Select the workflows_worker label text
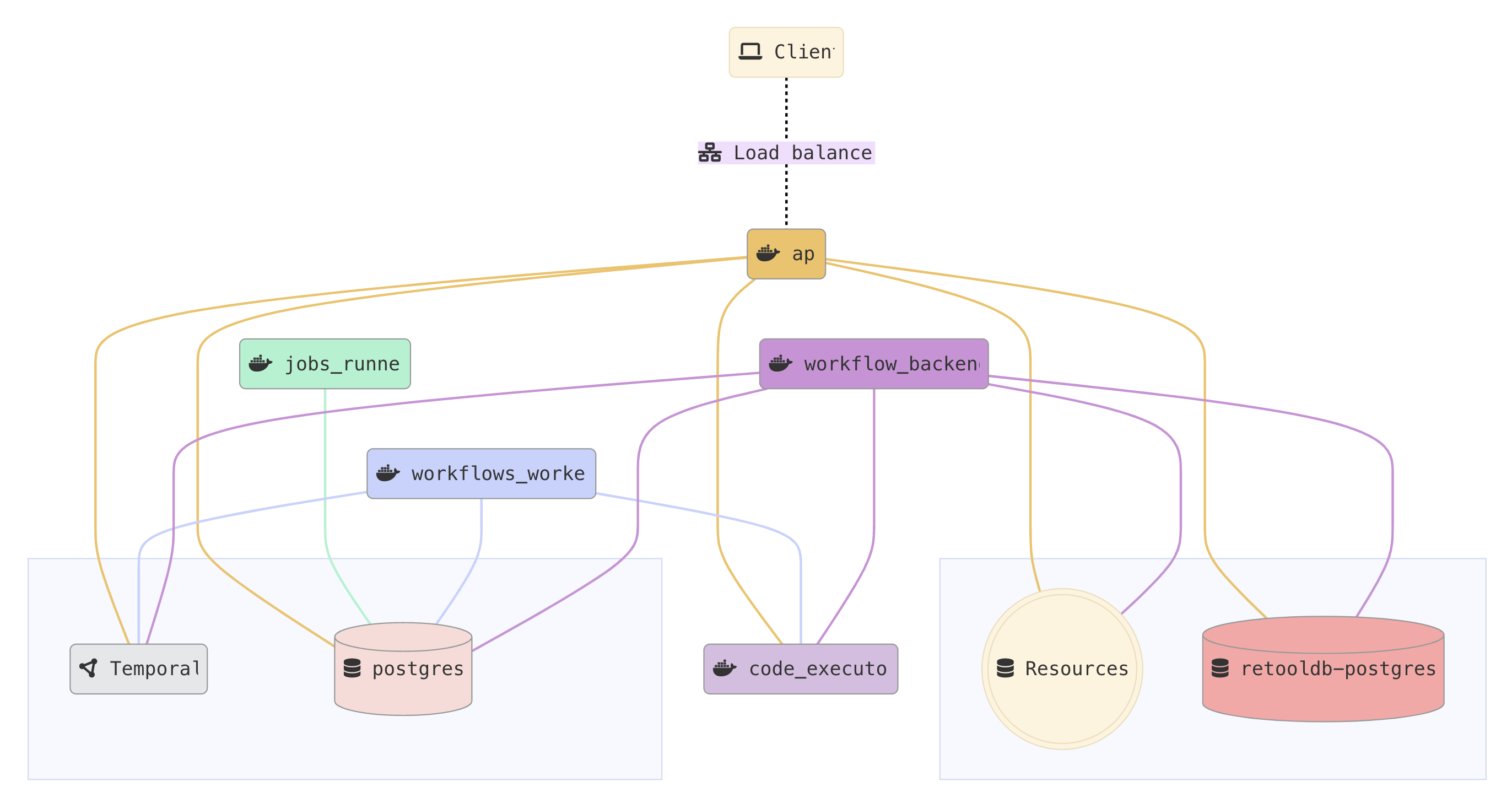Image resolution: width=1512 pixels, height=808 pixels. [x=498, y=474]
